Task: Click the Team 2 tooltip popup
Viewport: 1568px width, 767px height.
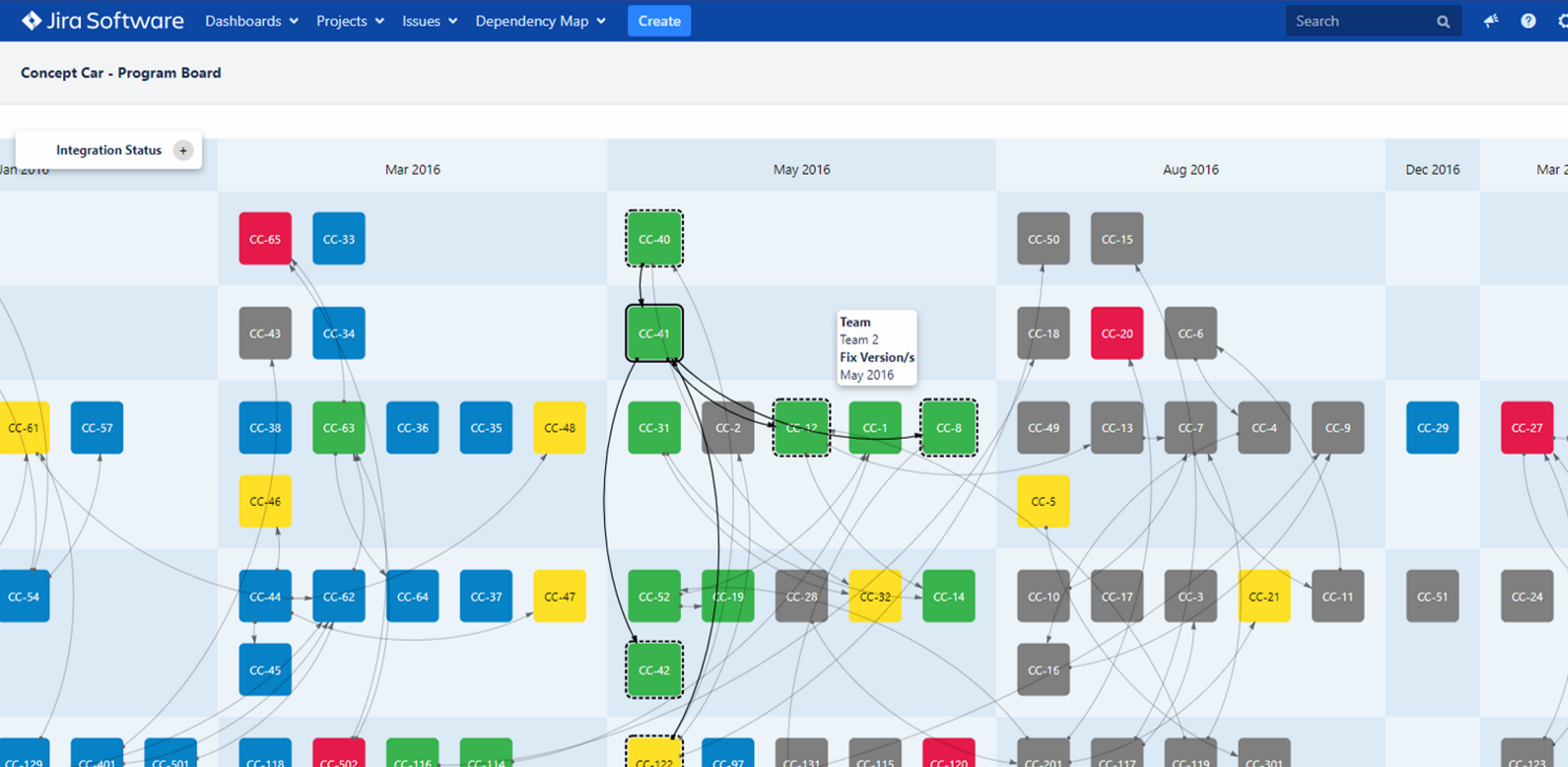Action: tap(876, 348)
